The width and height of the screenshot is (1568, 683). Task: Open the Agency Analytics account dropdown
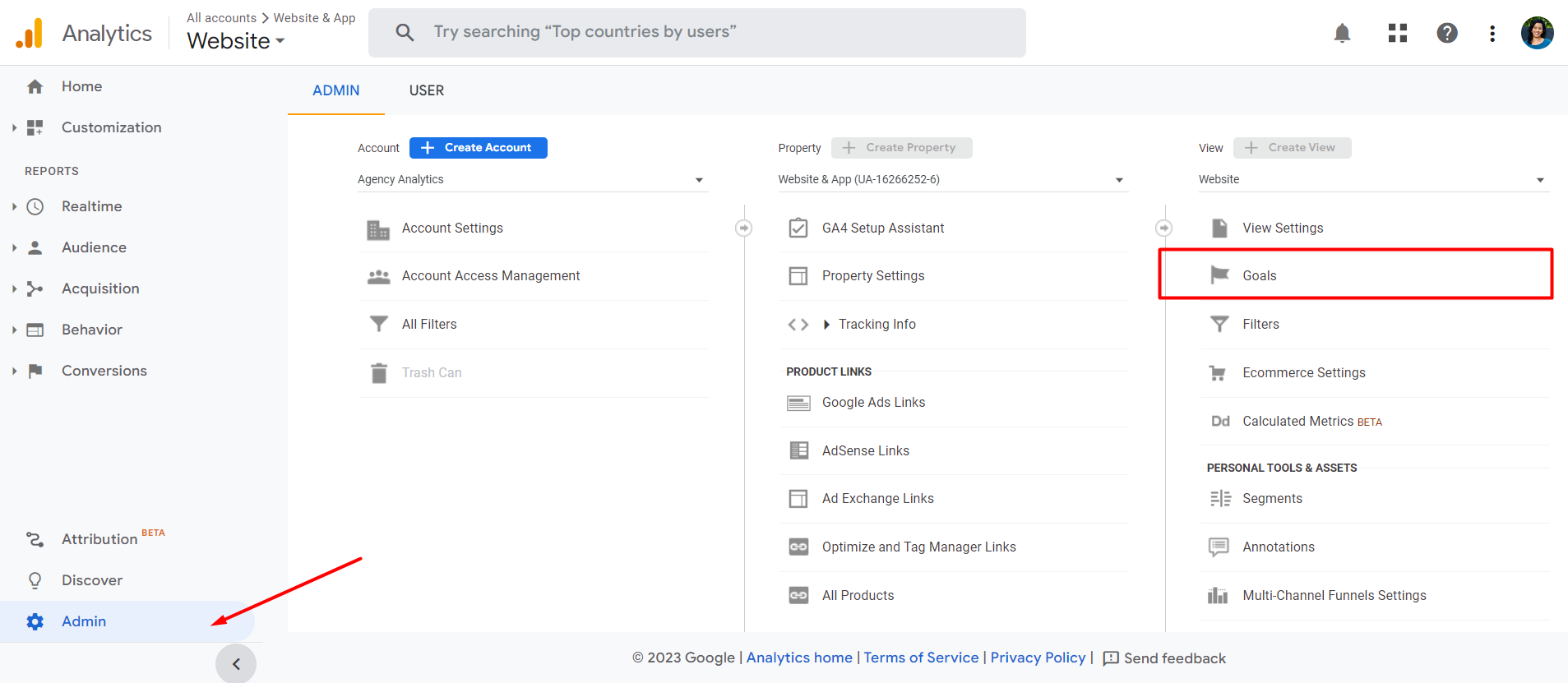(x=532, y=179)
